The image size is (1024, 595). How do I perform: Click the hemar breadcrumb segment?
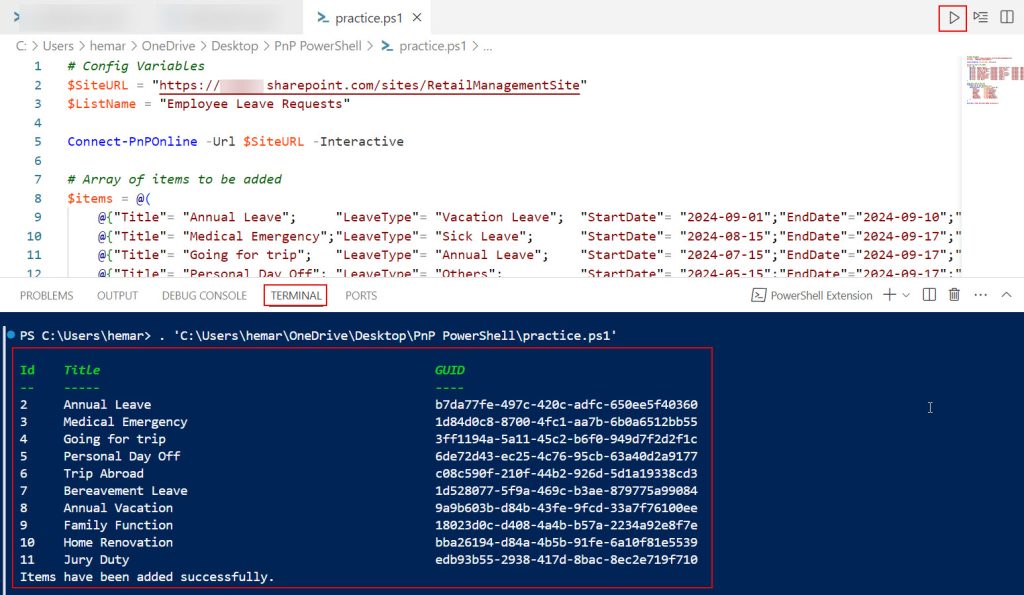tap(108, 46)
